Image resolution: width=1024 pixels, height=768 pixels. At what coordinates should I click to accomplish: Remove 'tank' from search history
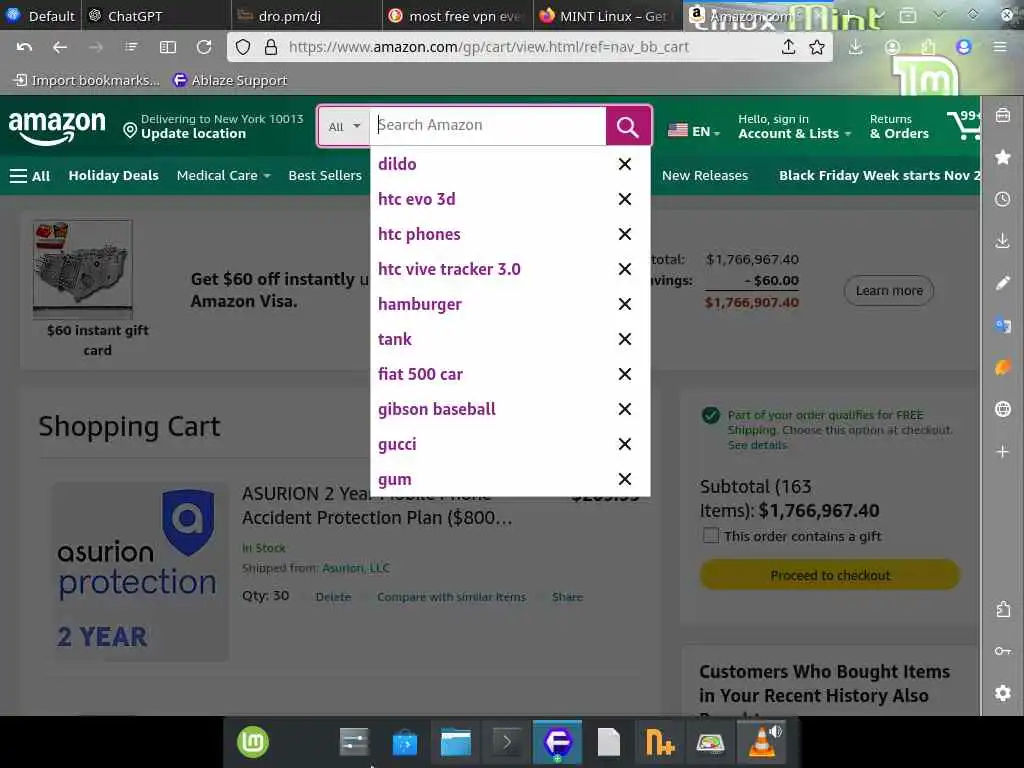coord(625,339)
